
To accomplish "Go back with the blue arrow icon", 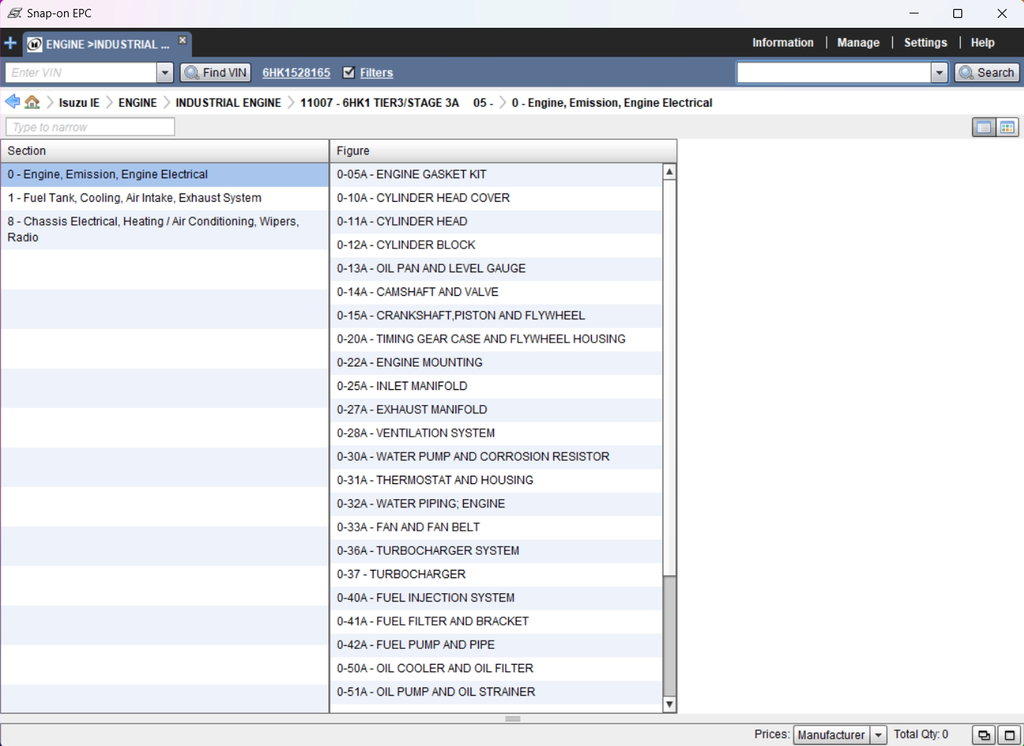I will (x=12, y=102).
